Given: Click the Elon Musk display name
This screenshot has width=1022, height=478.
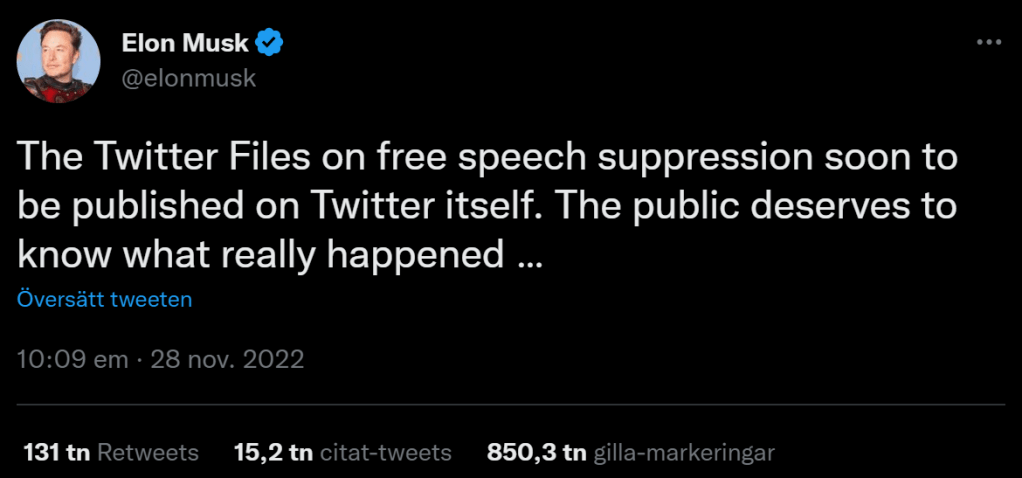Looking at the screenshot, I should (186, 43).
